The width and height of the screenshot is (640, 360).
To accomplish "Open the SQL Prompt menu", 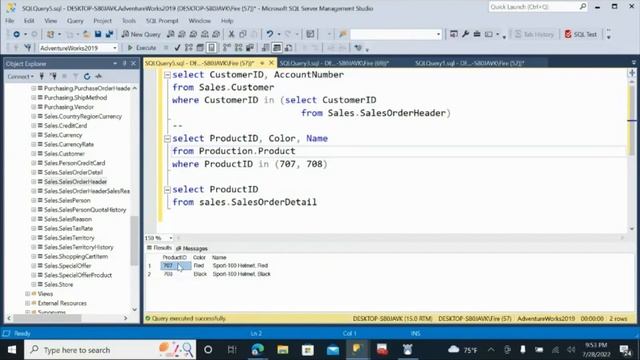I will click(x=162, y=20).
